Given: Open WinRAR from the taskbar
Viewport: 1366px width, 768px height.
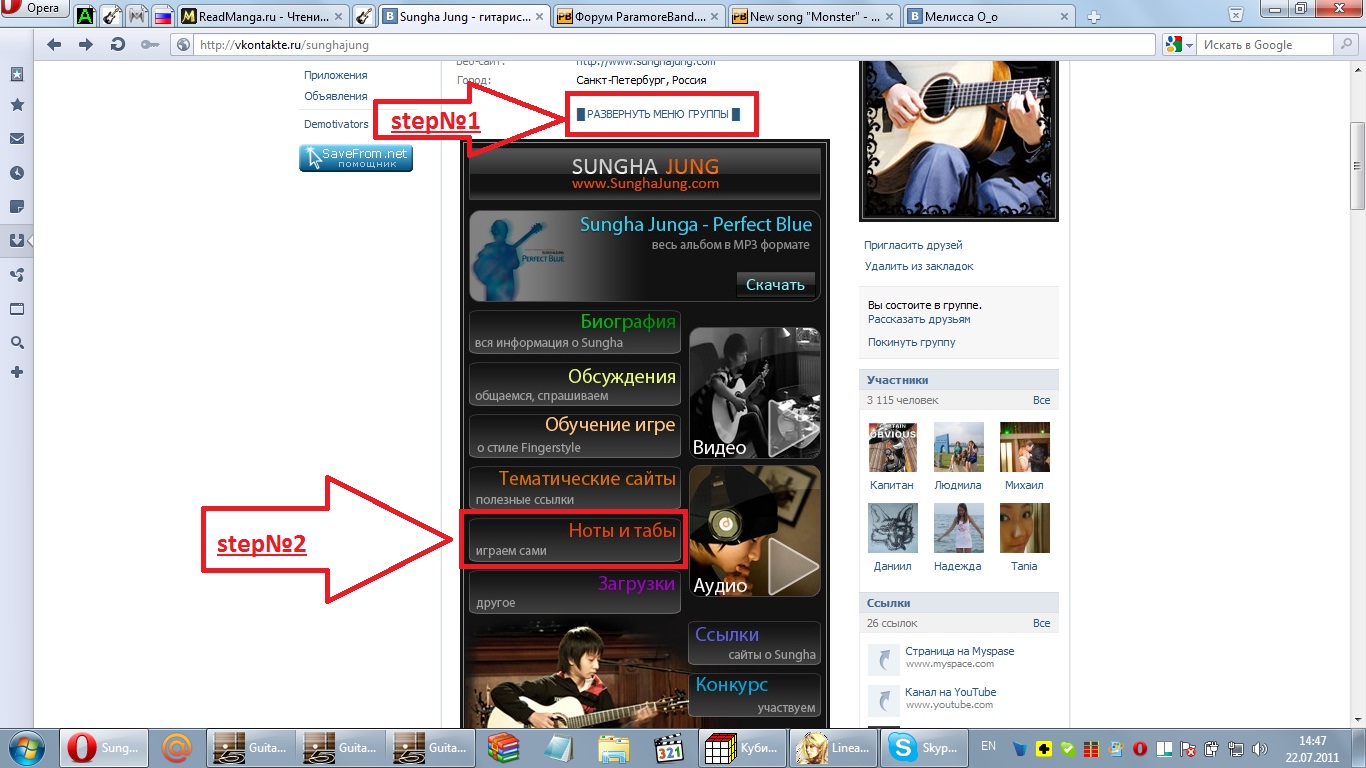Looking at the screenshot, I should [x=502, y=747].
